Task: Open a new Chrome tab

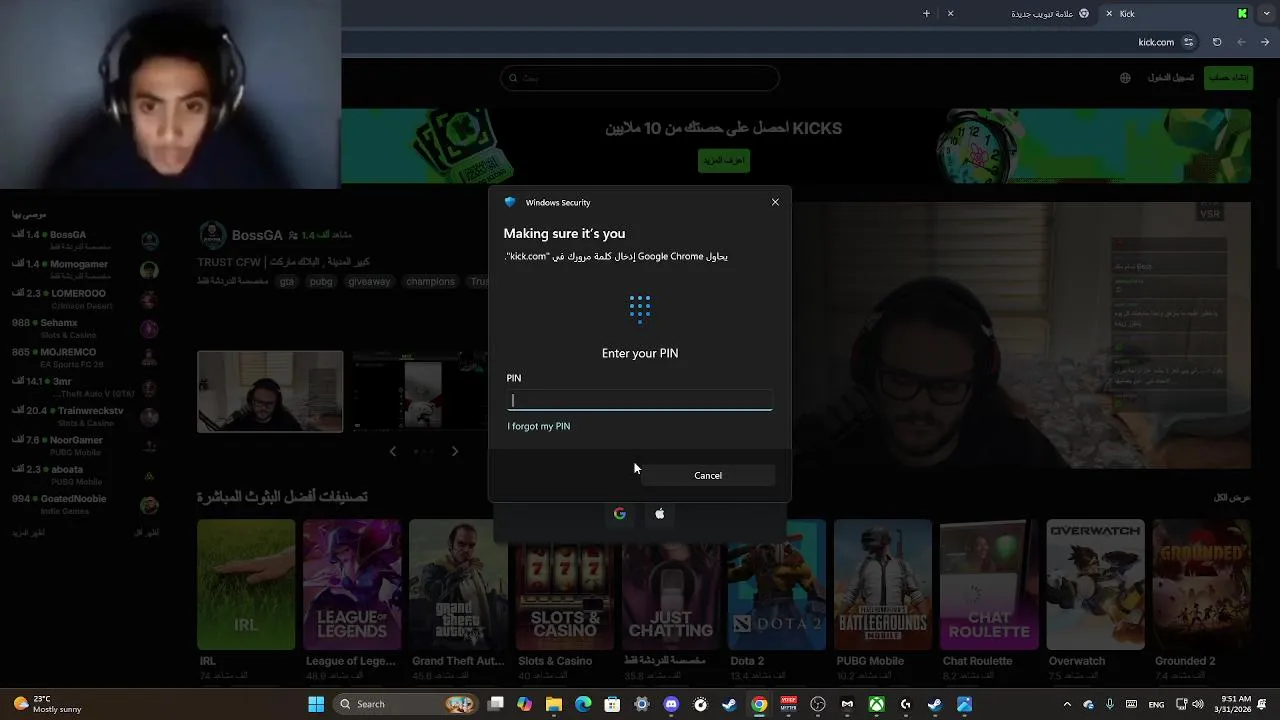Action: click(x=926, y=14)
